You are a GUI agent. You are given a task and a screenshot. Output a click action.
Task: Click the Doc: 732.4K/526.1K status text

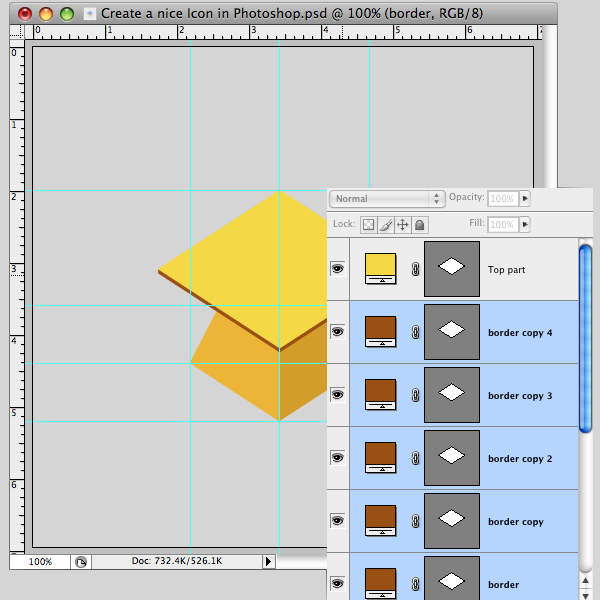coord(177,561)
